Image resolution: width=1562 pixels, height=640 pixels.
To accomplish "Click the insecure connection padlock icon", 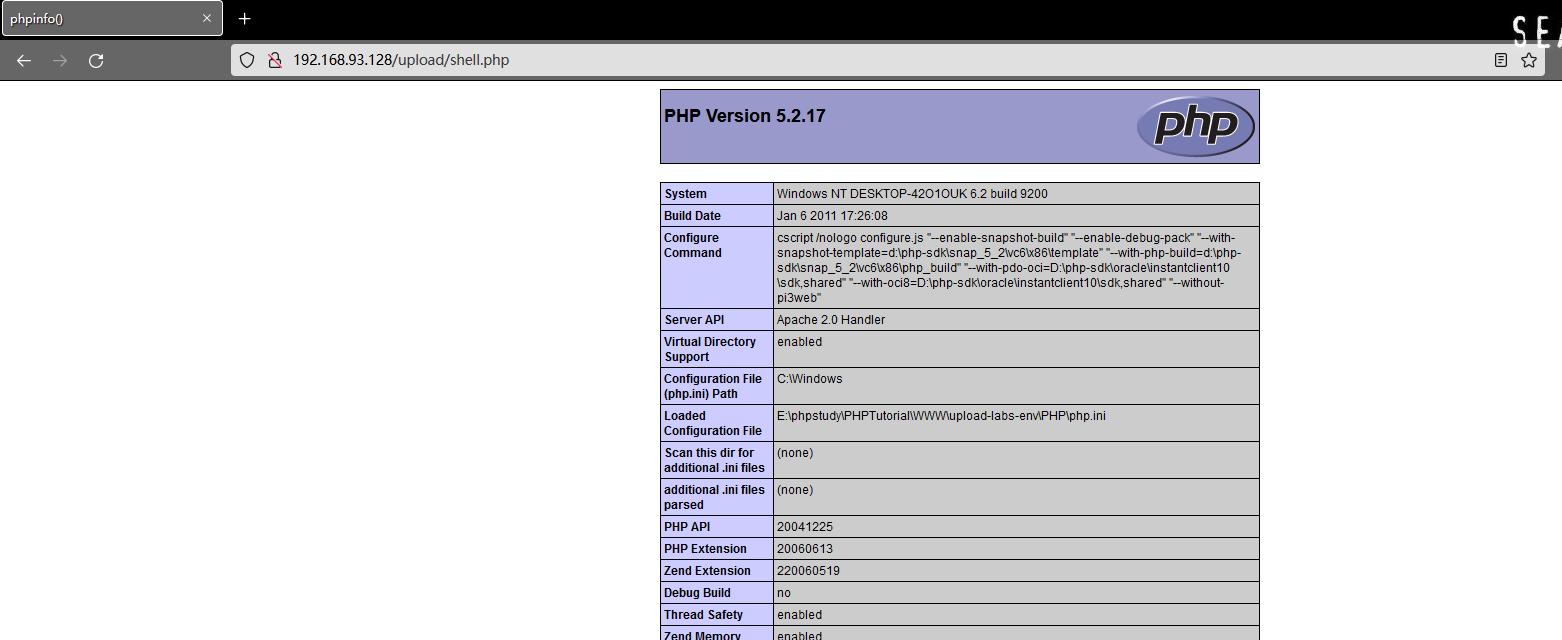I will coord(274,60).
